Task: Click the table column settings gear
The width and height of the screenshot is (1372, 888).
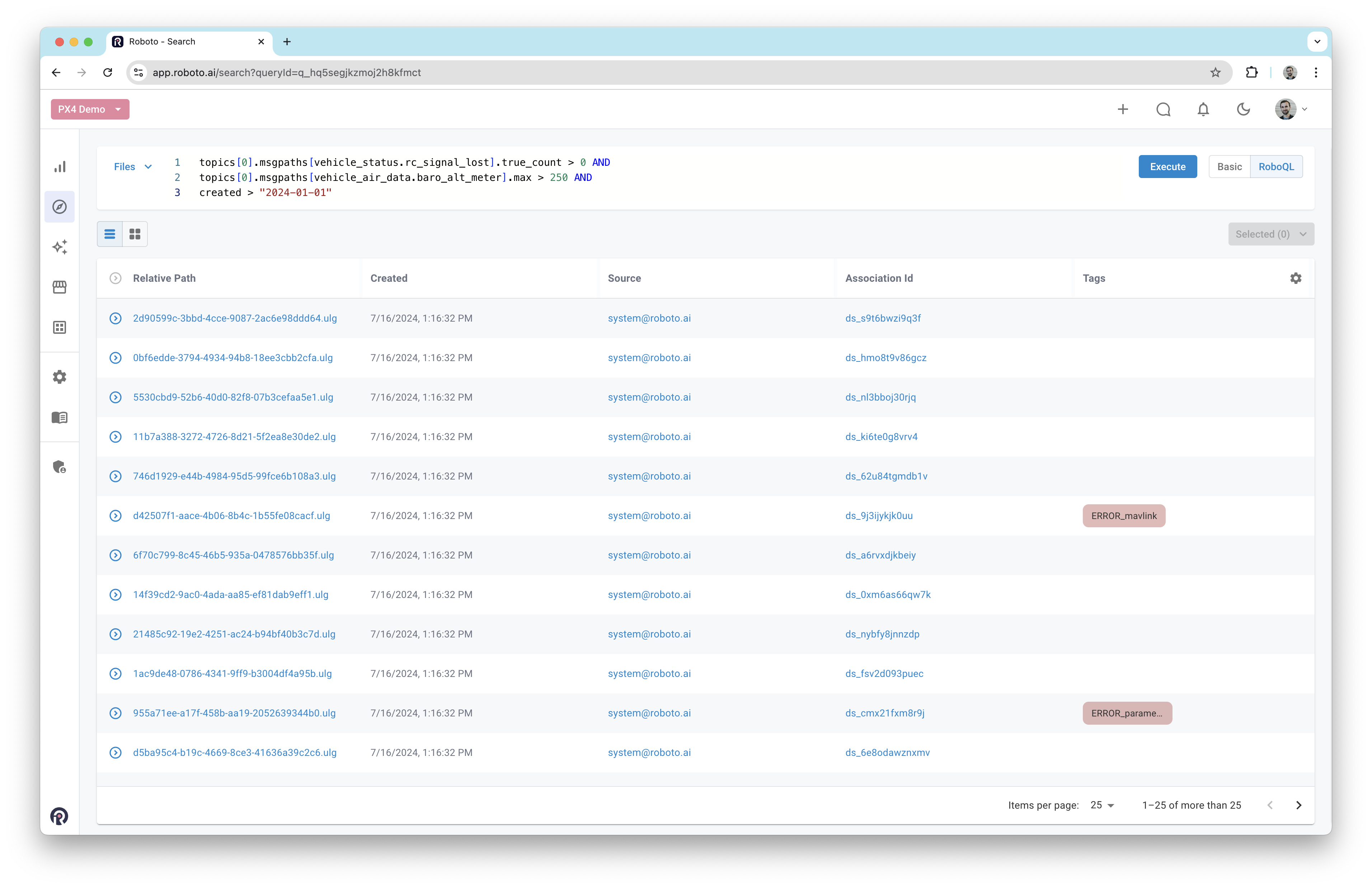Action: point(1295,279)
